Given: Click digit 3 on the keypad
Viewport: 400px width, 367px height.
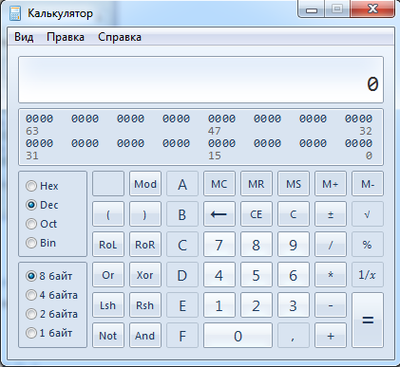Looking at the screenshot, I should point(293,305).
